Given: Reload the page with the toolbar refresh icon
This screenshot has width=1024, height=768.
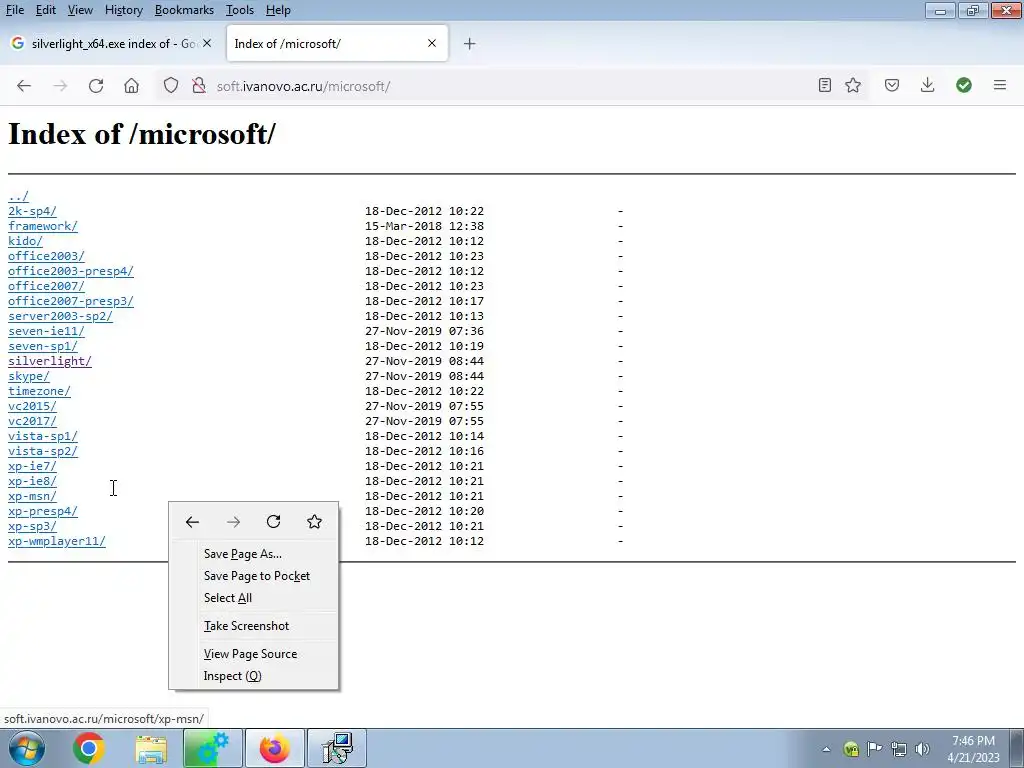Looking at the screenshot, I should (96, 86).
